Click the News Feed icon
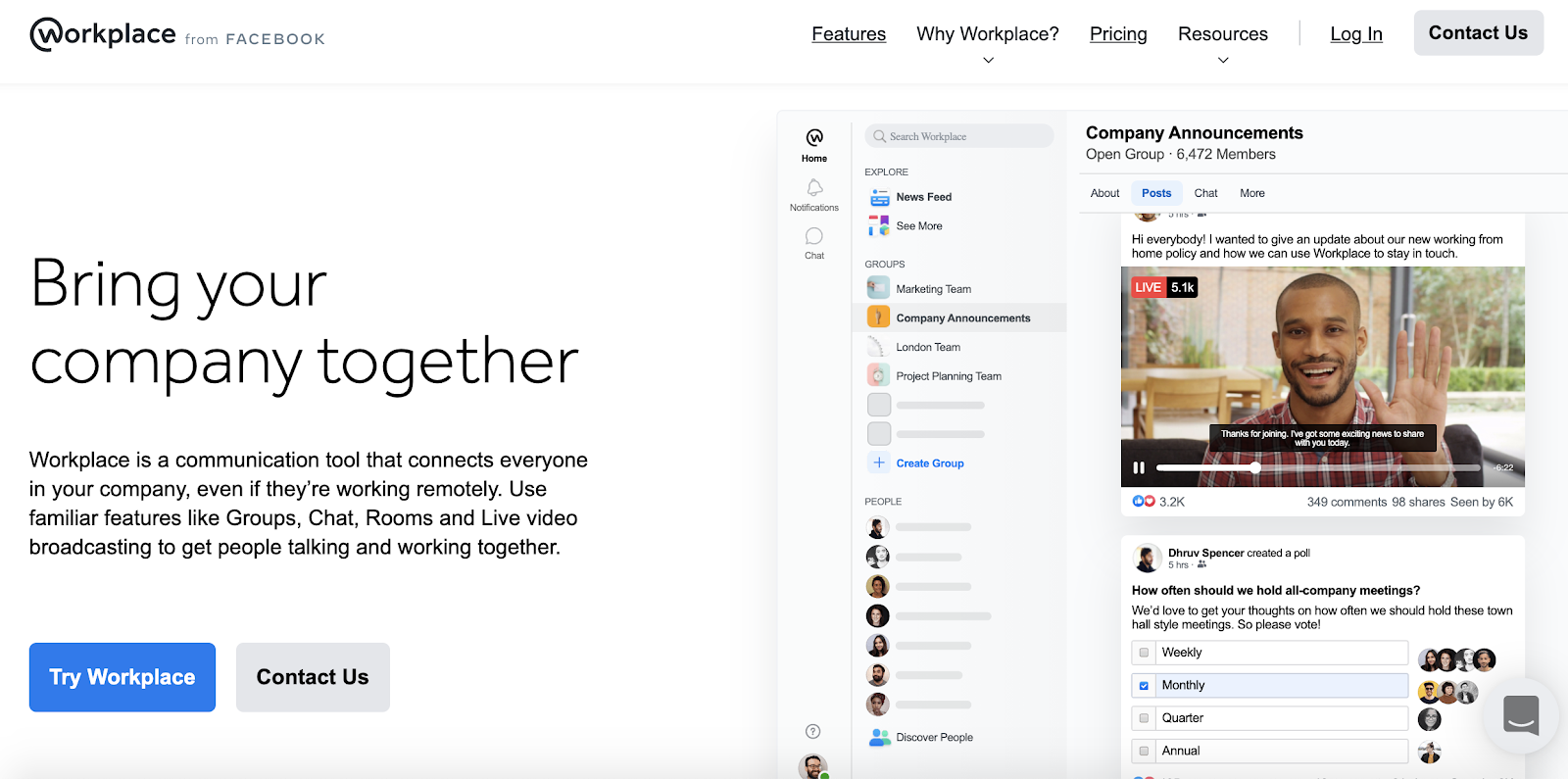 click(879, 197)
